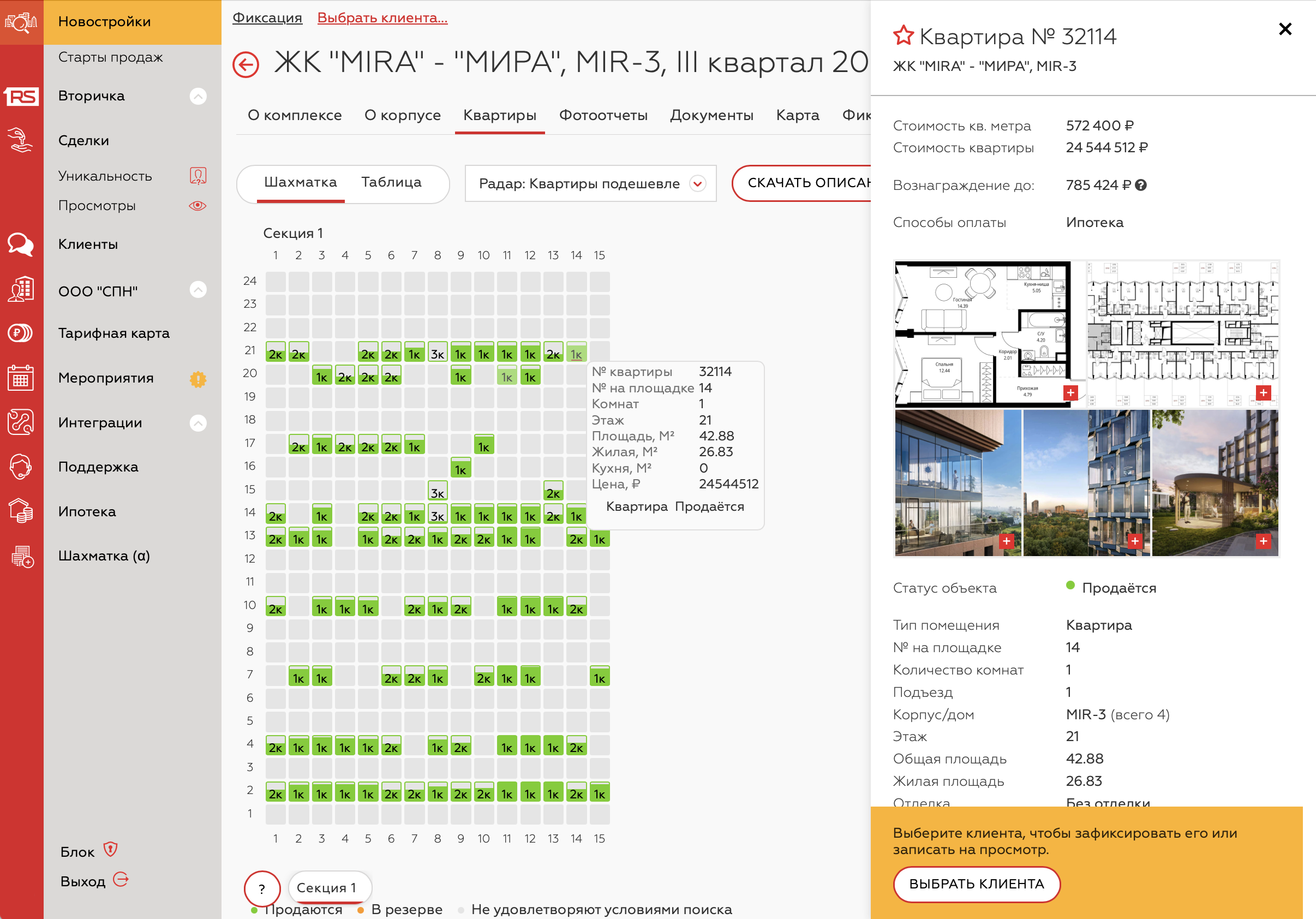Open the RS secondary market sidebar icon
Viewport: 1316px width, 919px height.
tap(21, 96)
